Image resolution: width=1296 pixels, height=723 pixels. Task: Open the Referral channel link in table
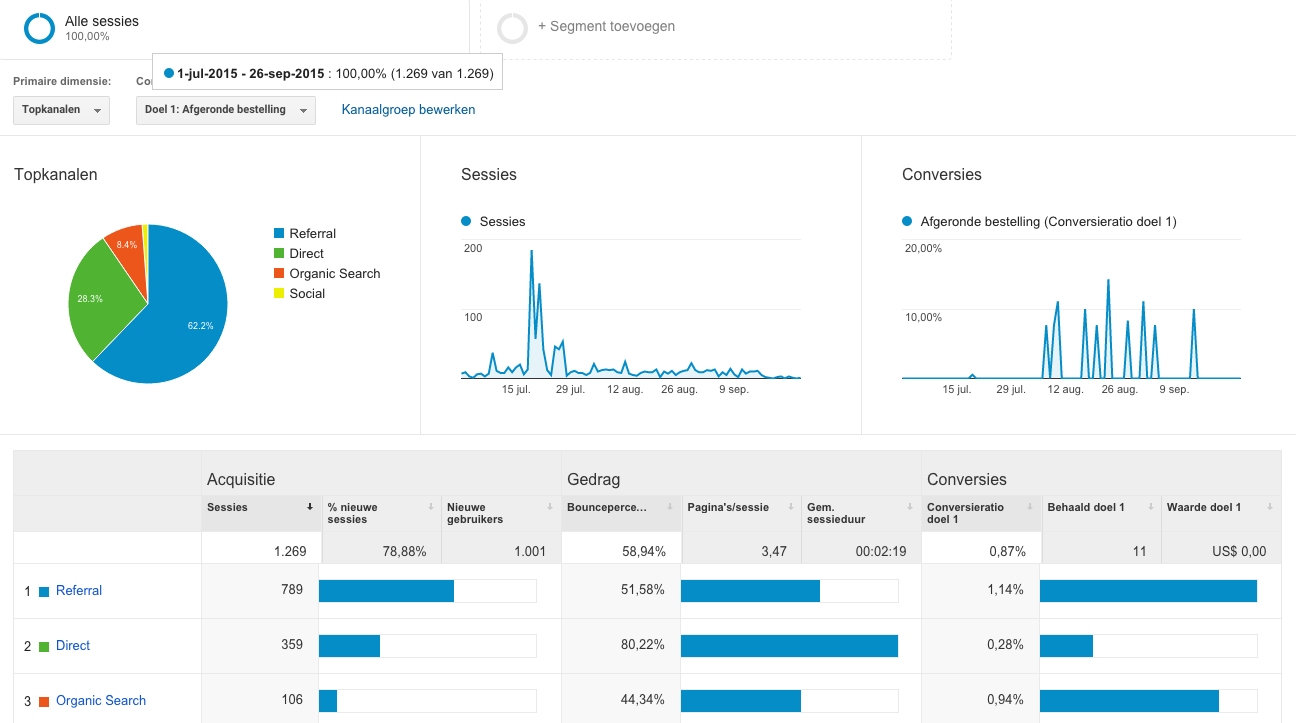(79, 591)
